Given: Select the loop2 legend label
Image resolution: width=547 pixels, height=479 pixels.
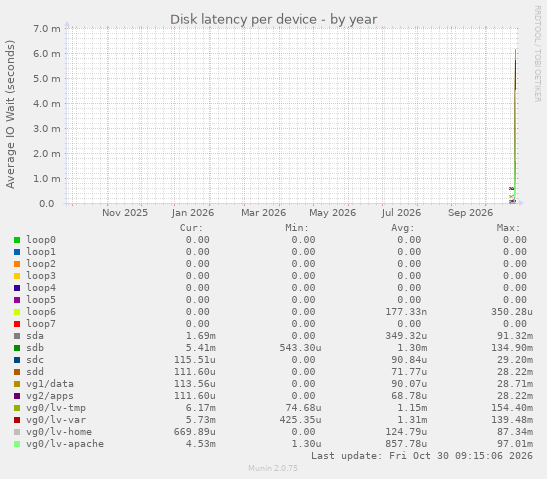Looking at the screenshot, I should coord(41,264).
